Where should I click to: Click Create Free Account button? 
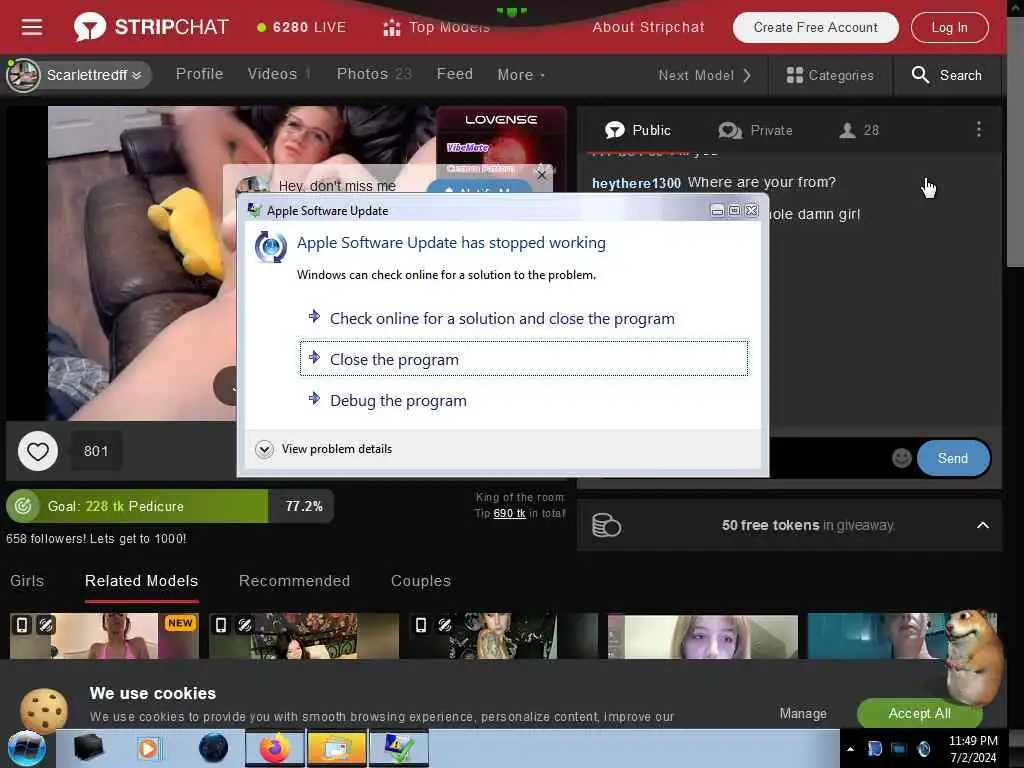pos(815,27)
